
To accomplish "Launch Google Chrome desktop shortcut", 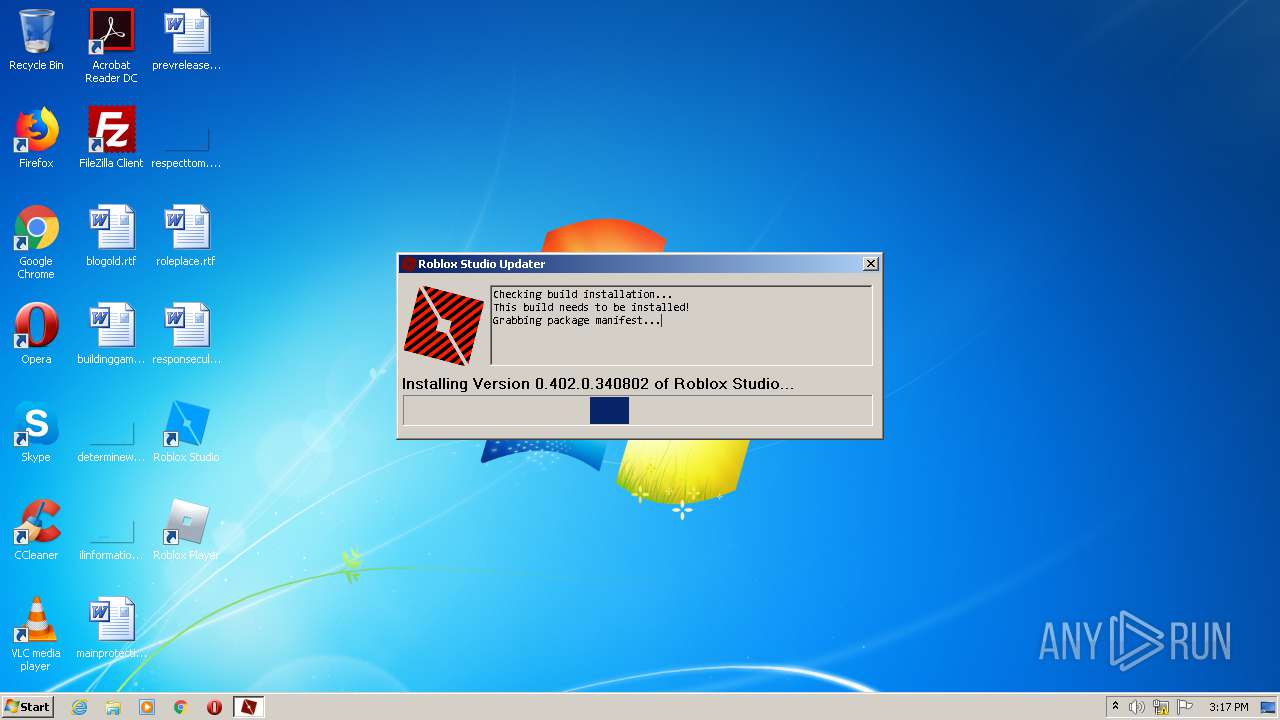I will (x=36, y=242).
